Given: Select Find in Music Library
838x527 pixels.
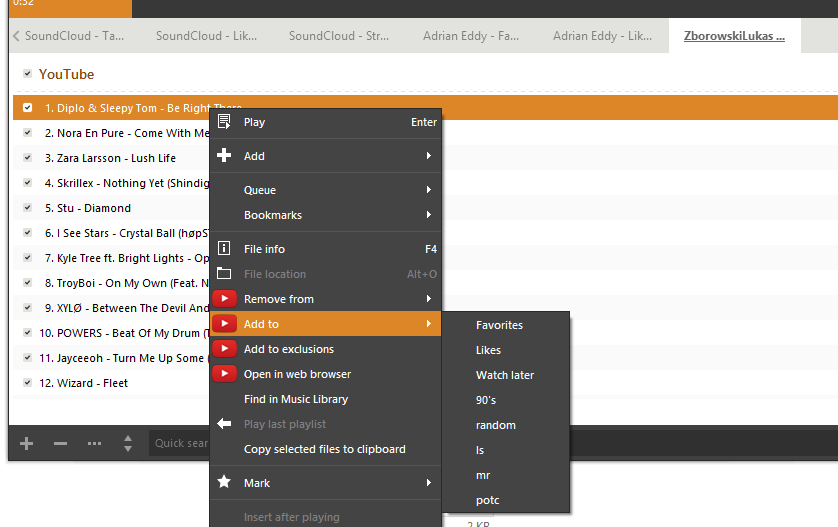Looking at the screenshot, I should [x=325, y=399].
